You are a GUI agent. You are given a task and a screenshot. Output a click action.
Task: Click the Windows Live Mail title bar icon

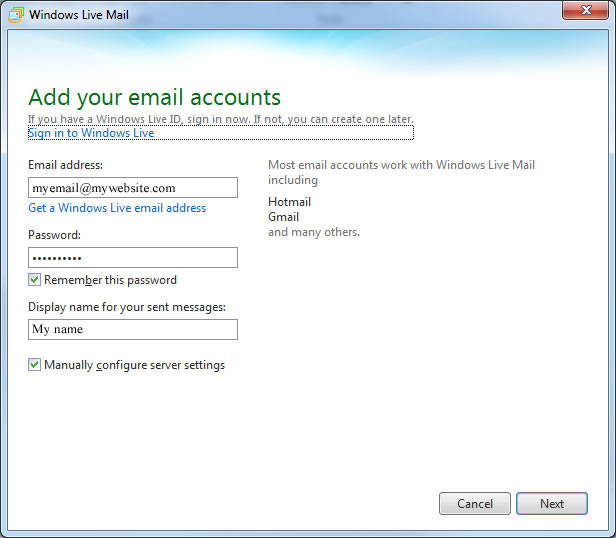click(x=15, y=16)
